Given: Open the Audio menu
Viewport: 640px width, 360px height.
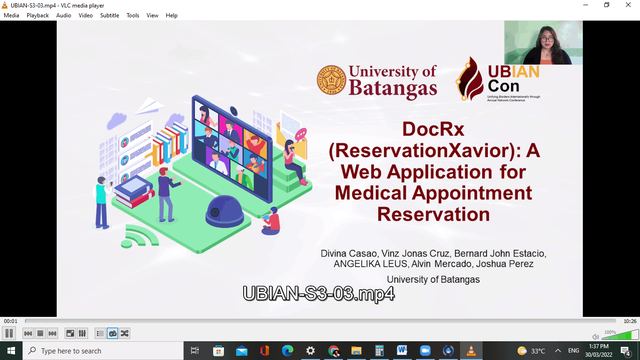Looking at the screenshot, I should pyautogui.click(x=63, y=16).
